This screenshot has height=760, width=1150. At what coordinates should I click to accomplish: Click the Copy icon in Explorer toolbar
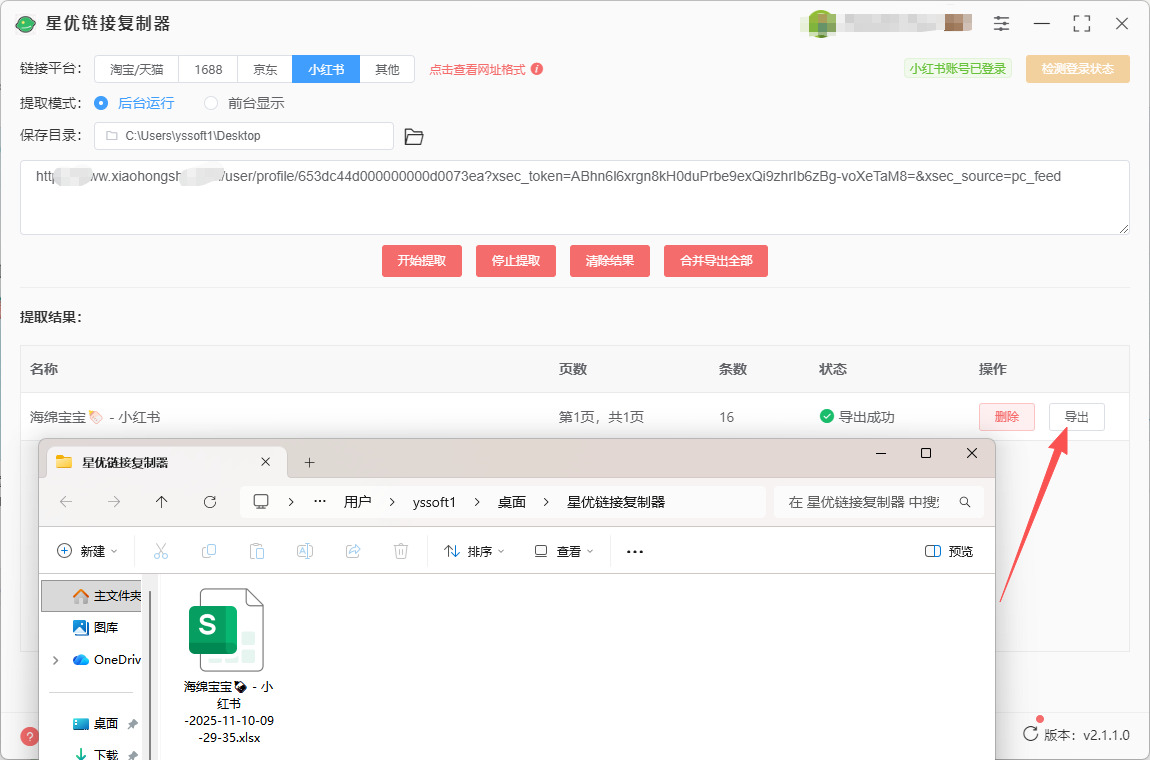(209, 551)
